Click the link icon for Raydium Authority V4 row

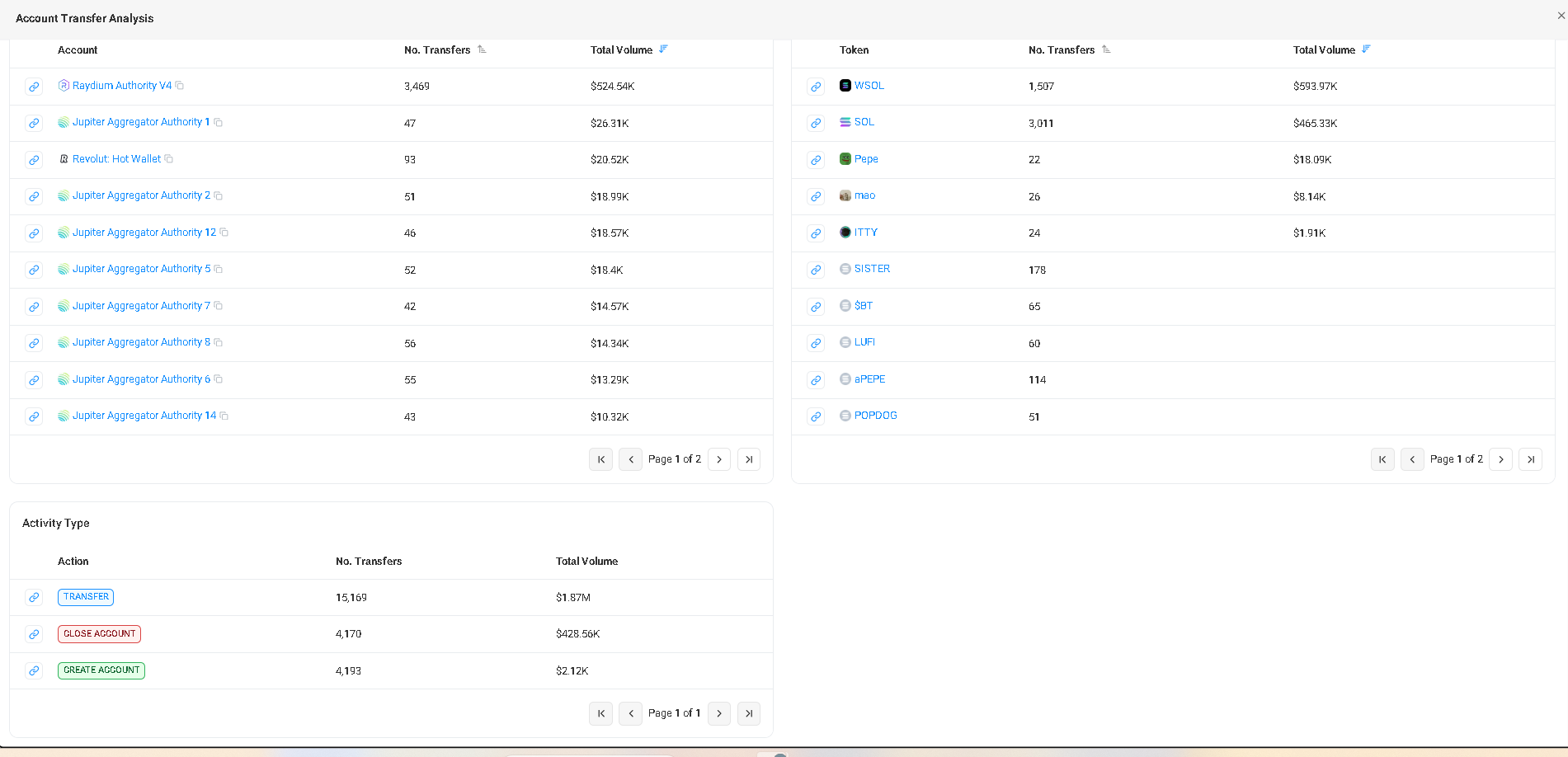click(34, 87)
